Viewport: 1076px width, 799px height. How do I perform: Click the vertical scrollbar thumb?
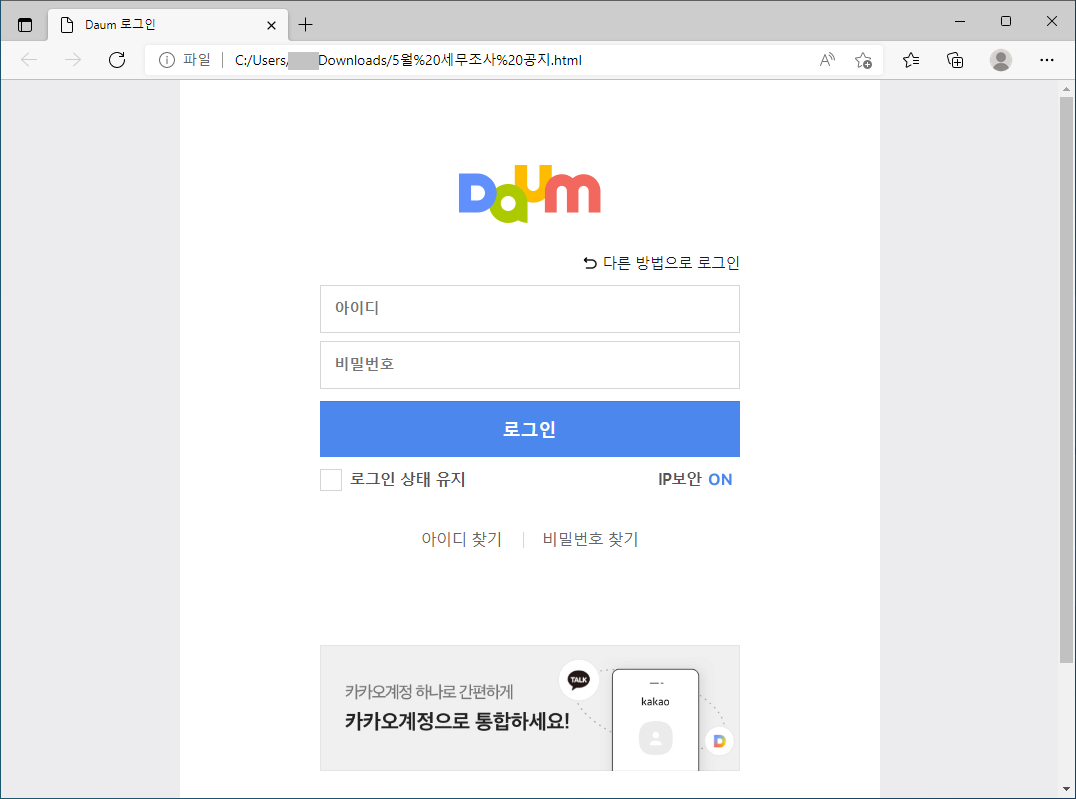1066,380
